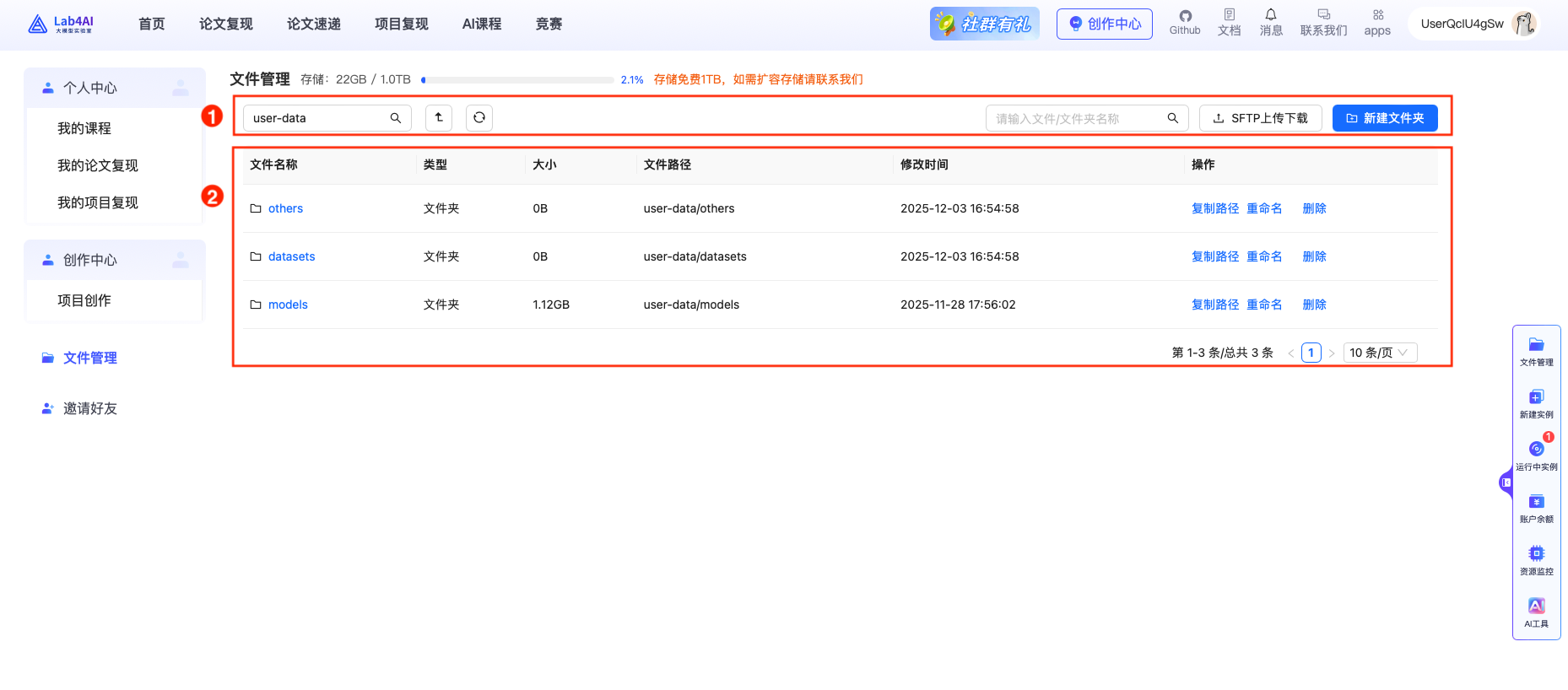The image size is (1568, 690).
Task: Open the models folder link
Action: (288, 305)
